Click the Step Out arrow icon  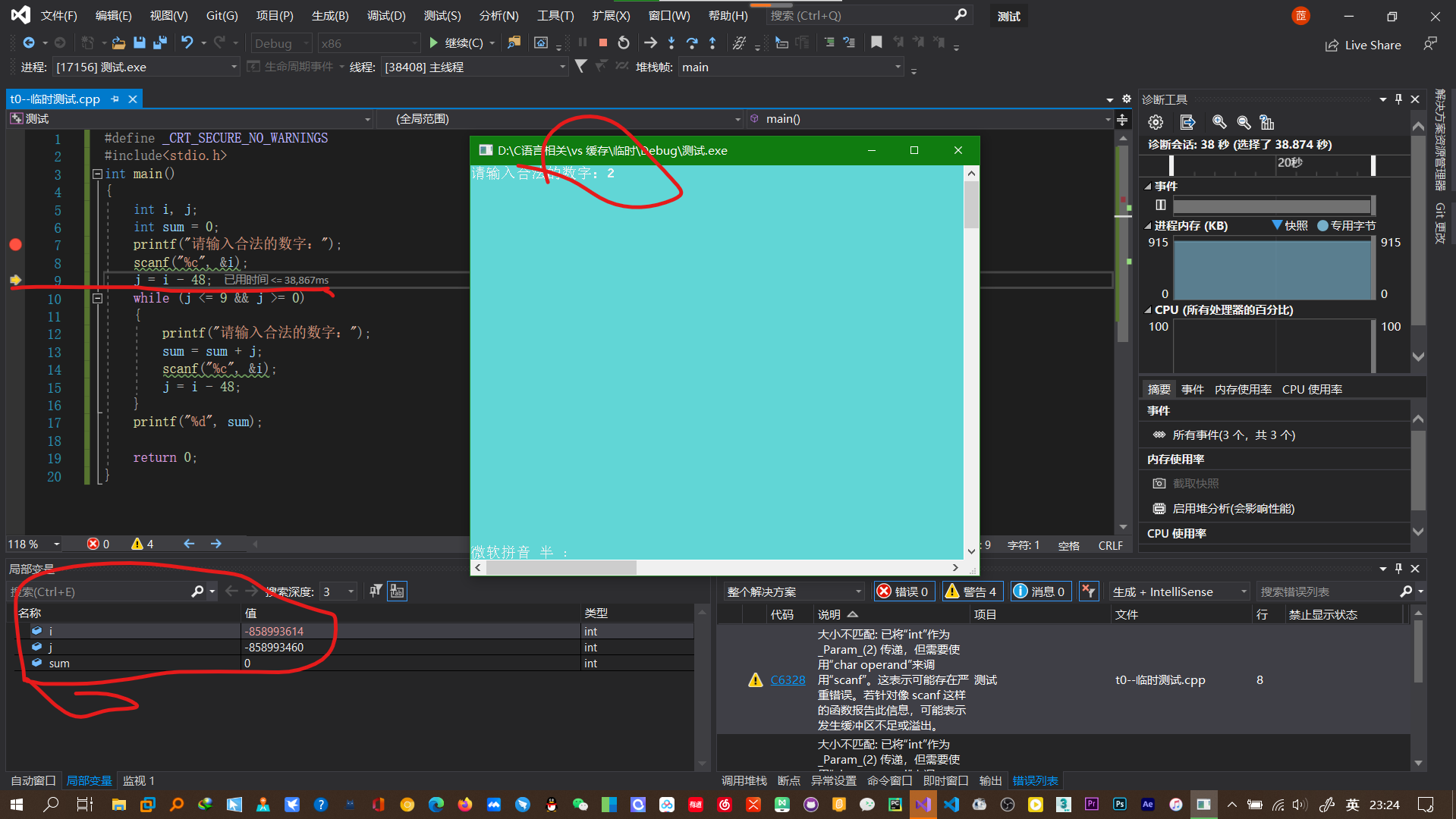tap(712, 43)
